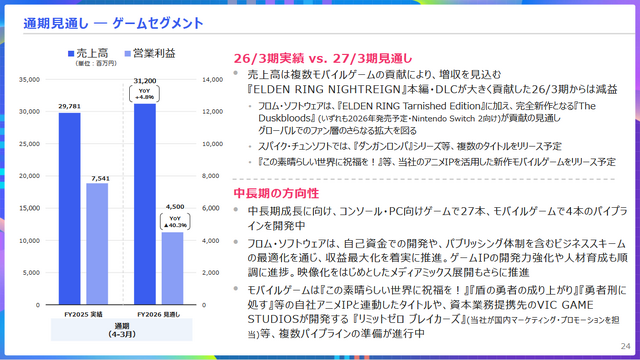Click the unit note (単位：百万円)

(x=96, y=63)
